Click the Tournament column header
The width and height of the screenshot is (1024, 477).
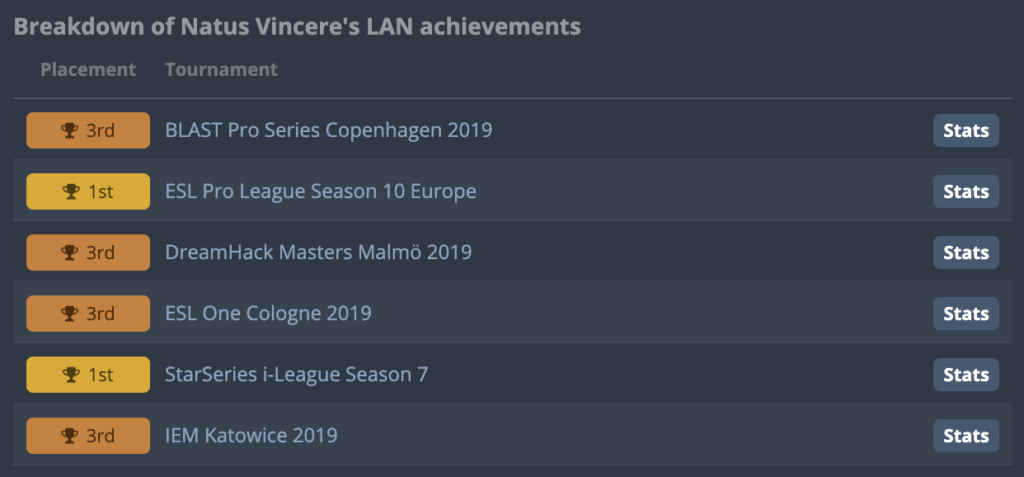pos(221,69)
